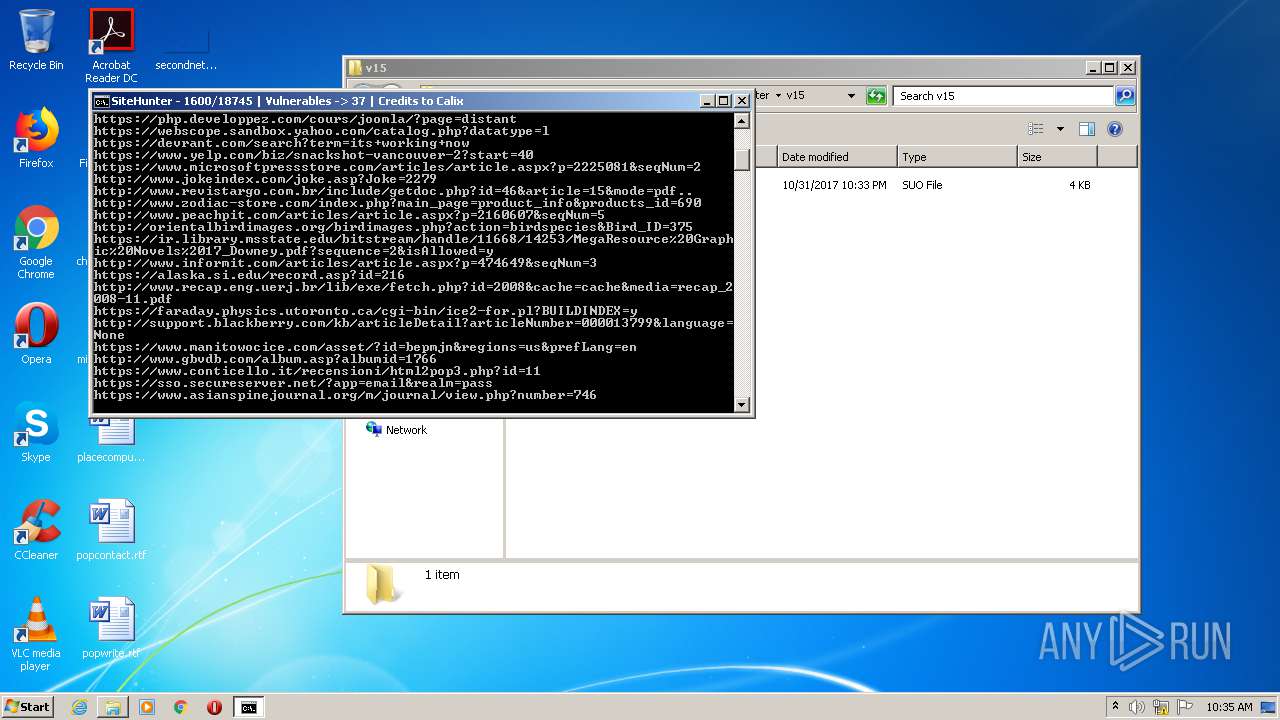Open Chrome from the taskbar
The image size is (1280, 720).
pyautogui.click(x=180, y=707)
